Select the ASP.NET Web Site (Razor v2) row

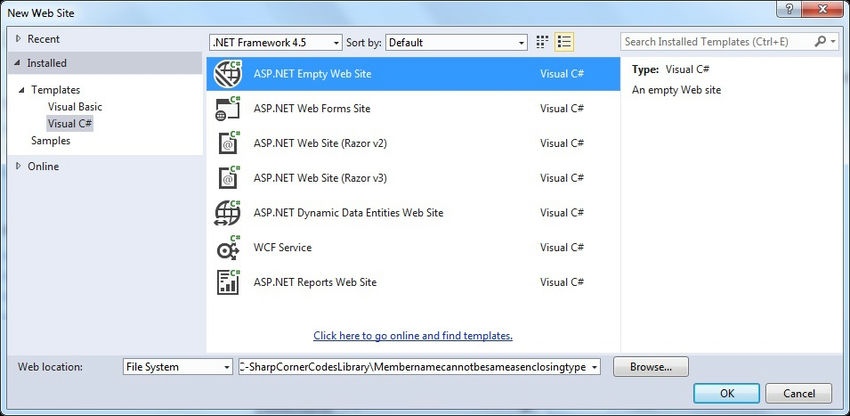413,143
